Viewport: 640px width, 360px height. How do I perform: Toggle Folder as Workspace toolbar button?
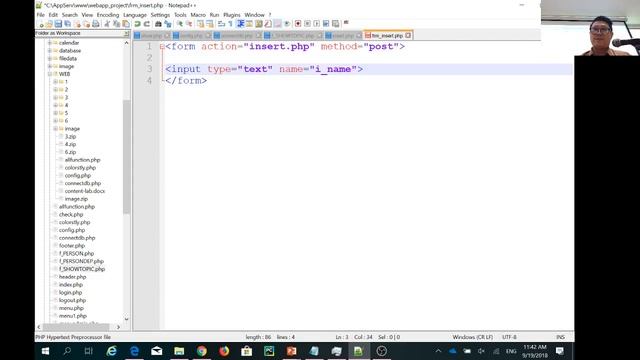pos(278,24)
